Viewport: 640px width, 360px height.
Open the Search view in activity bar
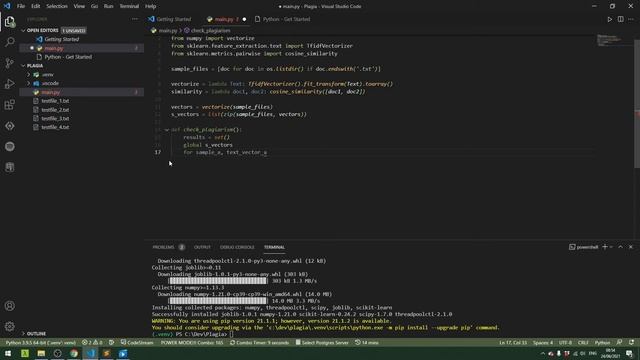9,42
